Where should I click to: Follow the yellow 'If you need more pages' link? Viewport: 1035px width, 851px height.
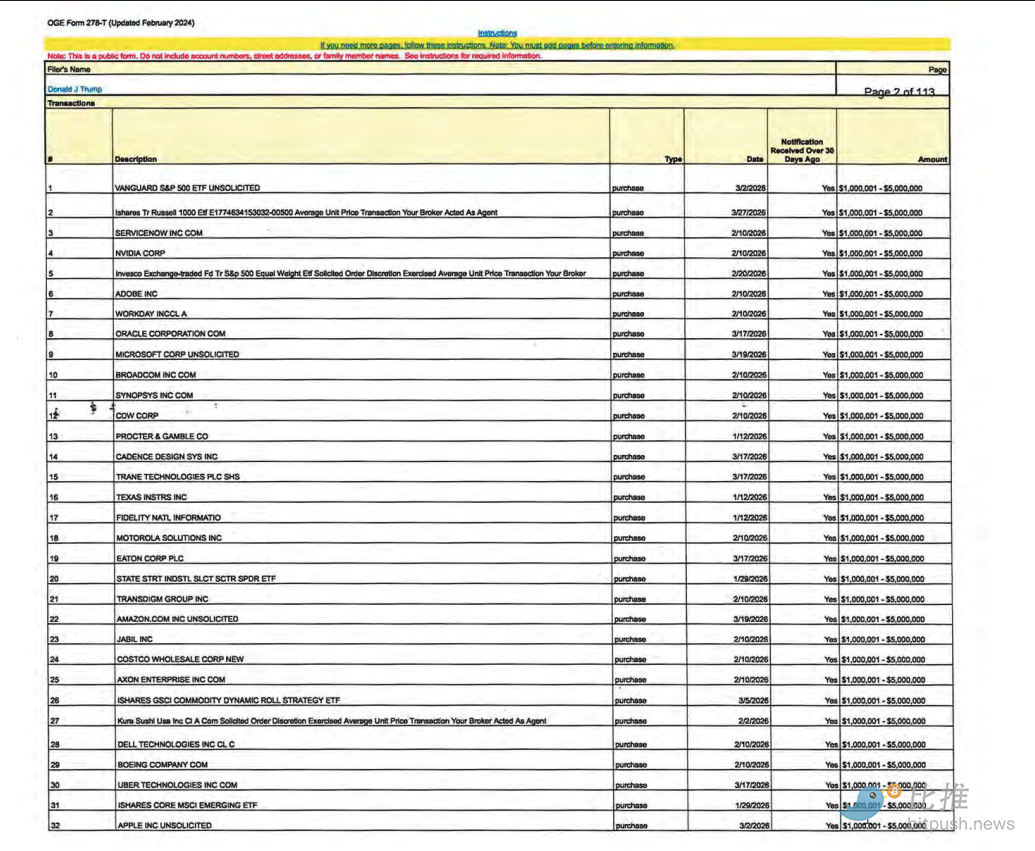pyautogui.click(x=497, y=46)
